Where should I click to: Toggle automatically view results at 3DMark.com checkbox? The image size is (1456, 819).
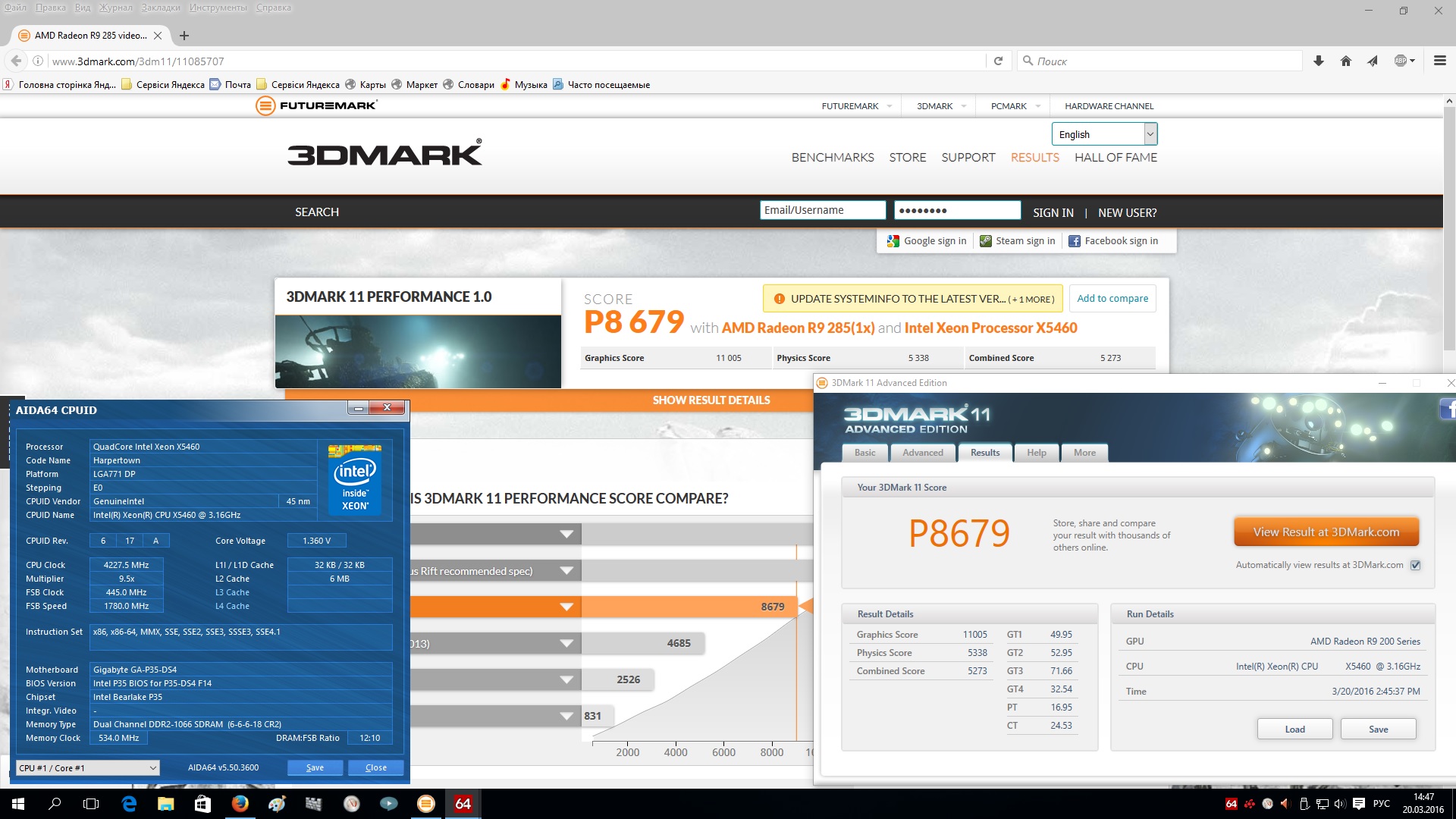coord(1415,566)
